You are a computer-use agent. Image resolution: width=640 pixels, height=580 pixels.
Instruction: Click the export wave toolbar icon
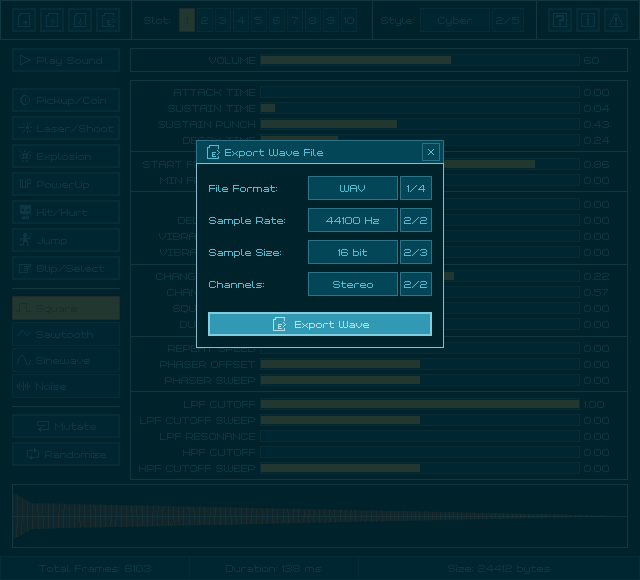coord(108,20)
